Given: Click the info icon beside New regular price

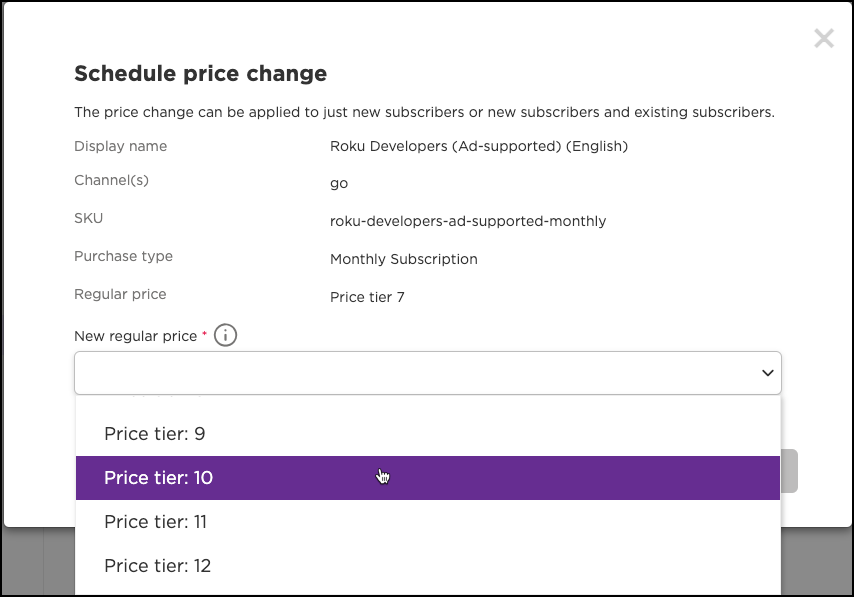Looking at the screenshot, I should click(225, 336).
